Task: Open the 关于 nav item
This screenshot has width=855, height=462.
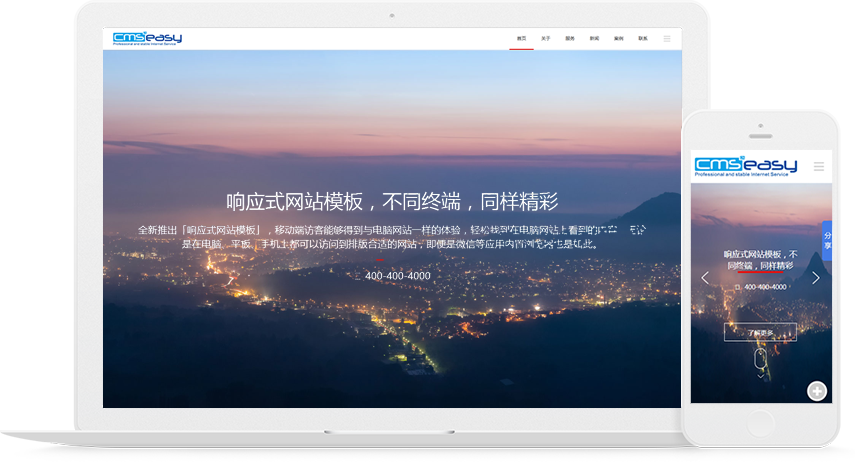Action: [x=545, y=39]
